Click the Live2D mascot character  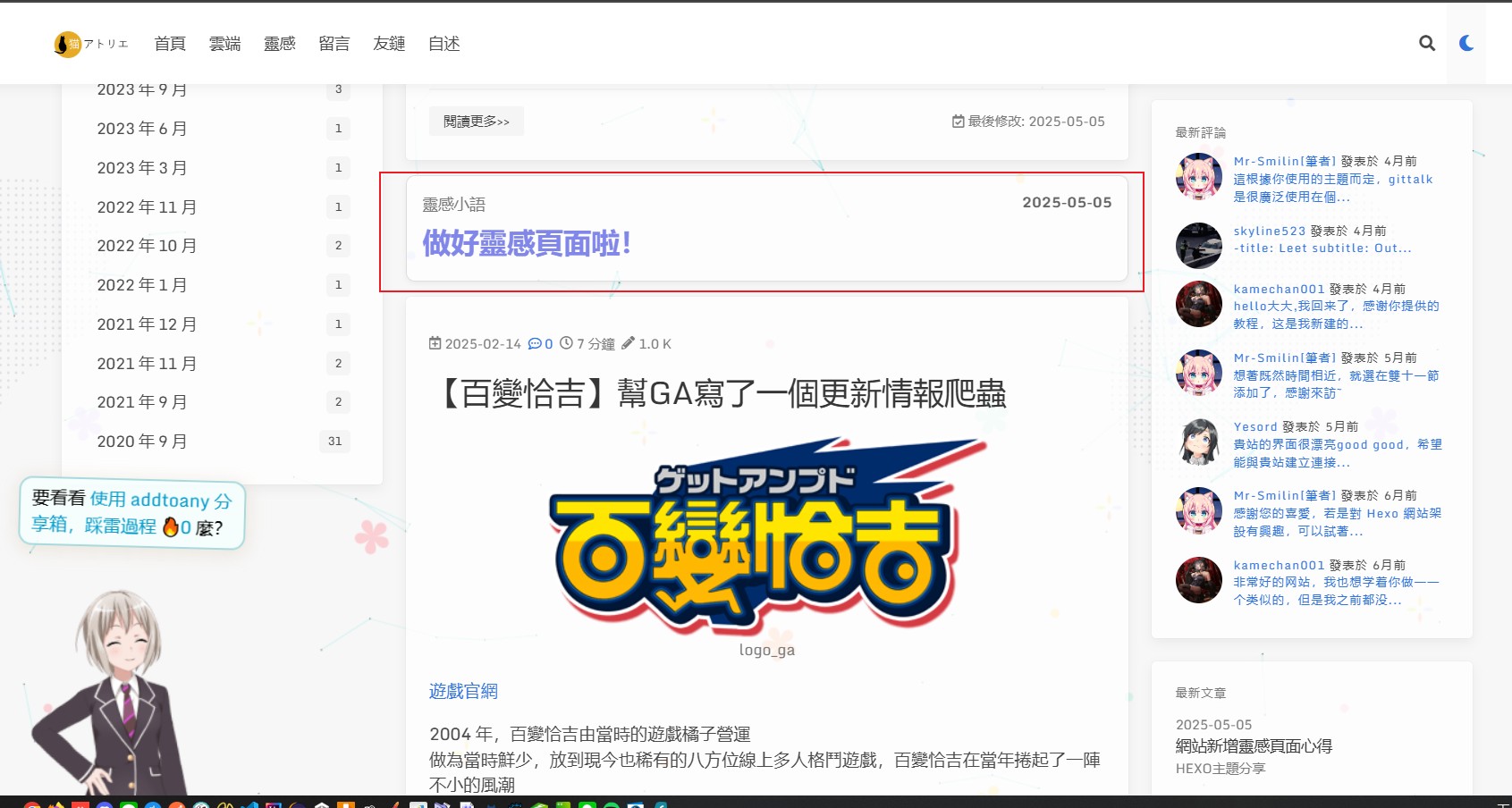pyautogui.click(x=112, y=693)
